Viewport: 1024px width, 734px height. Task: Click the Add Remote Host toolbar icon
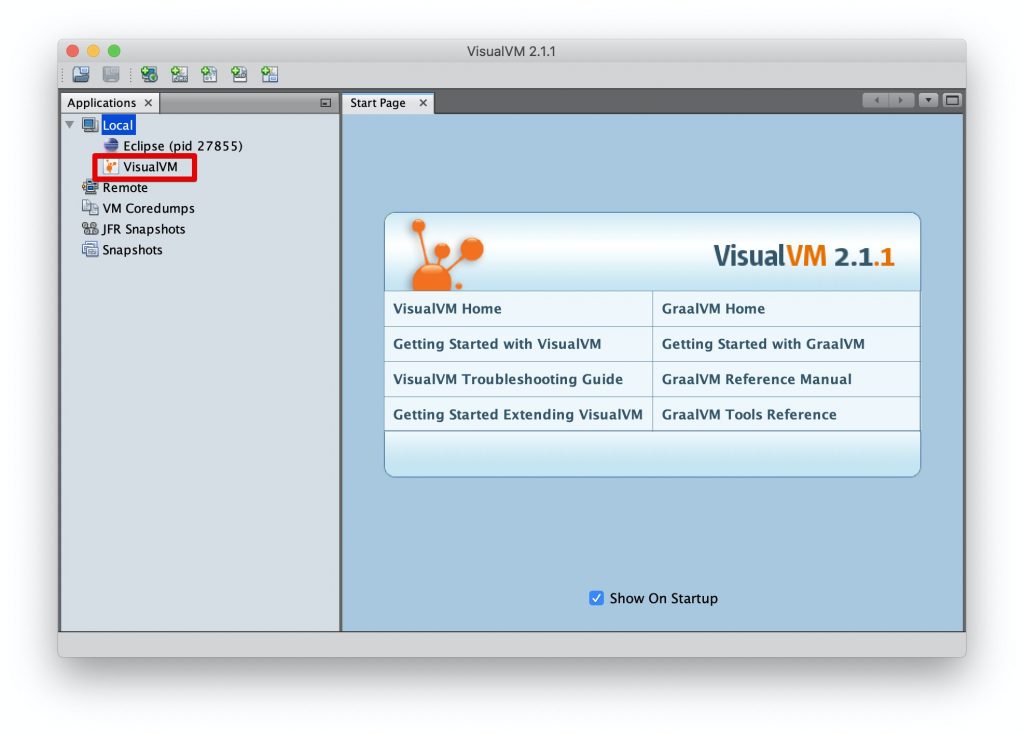pyautogui.click(x=149, y=74)
